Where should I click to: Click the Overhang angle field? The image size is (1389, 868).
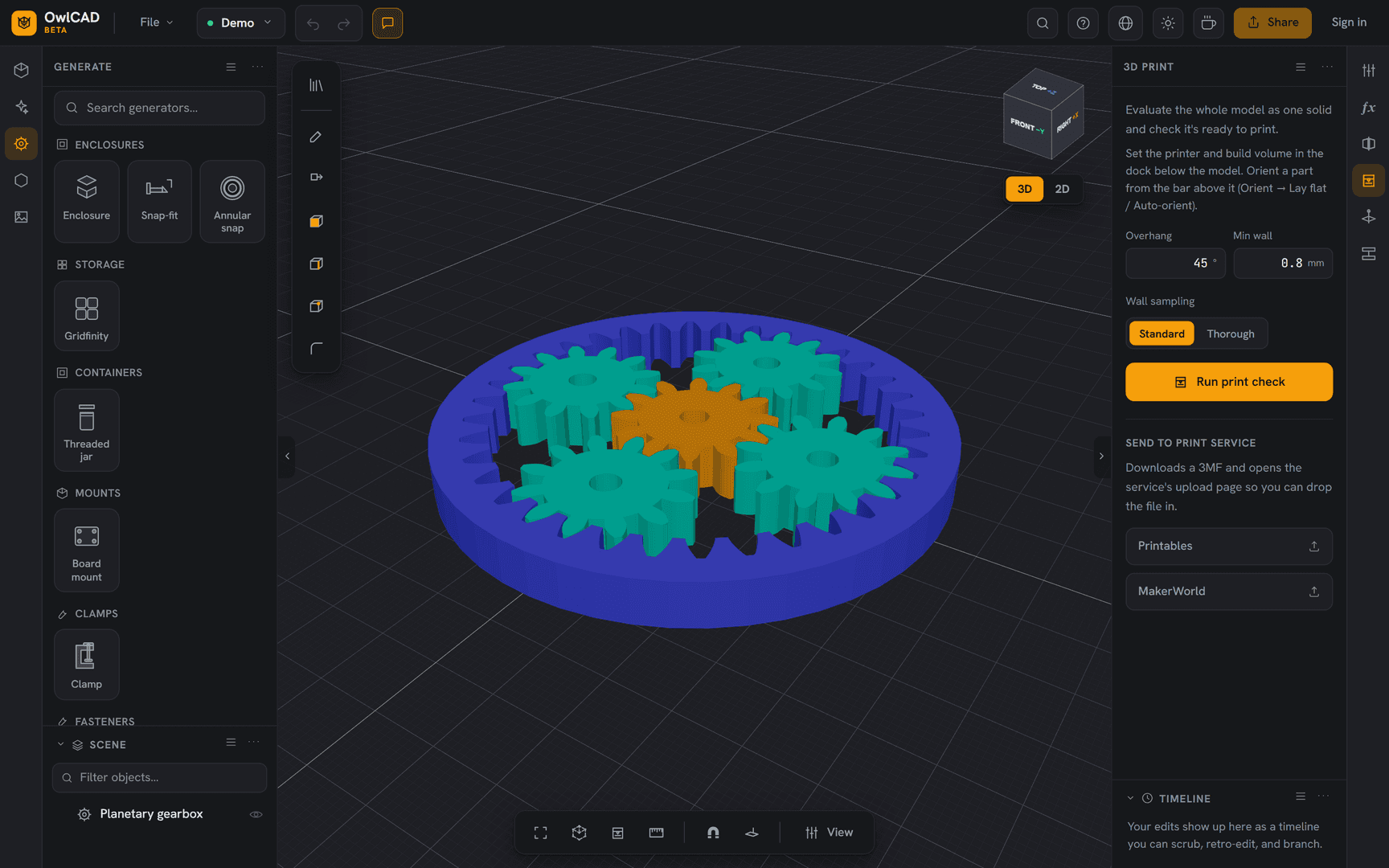(x=1175, y=263)
